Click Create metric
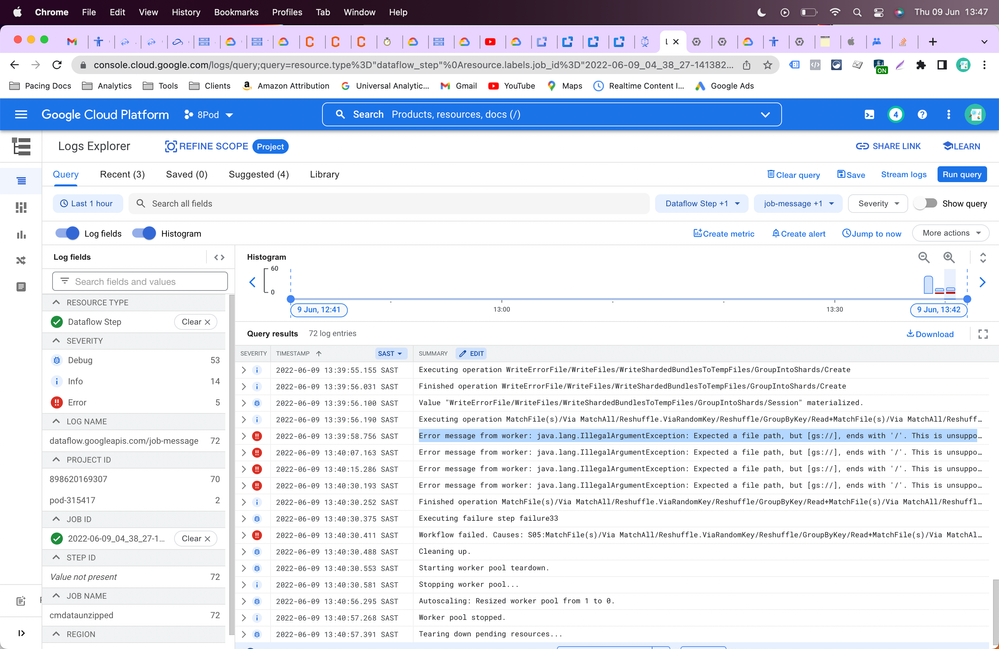999x649 pixels. pyautogui.click(x=724, y=234)
